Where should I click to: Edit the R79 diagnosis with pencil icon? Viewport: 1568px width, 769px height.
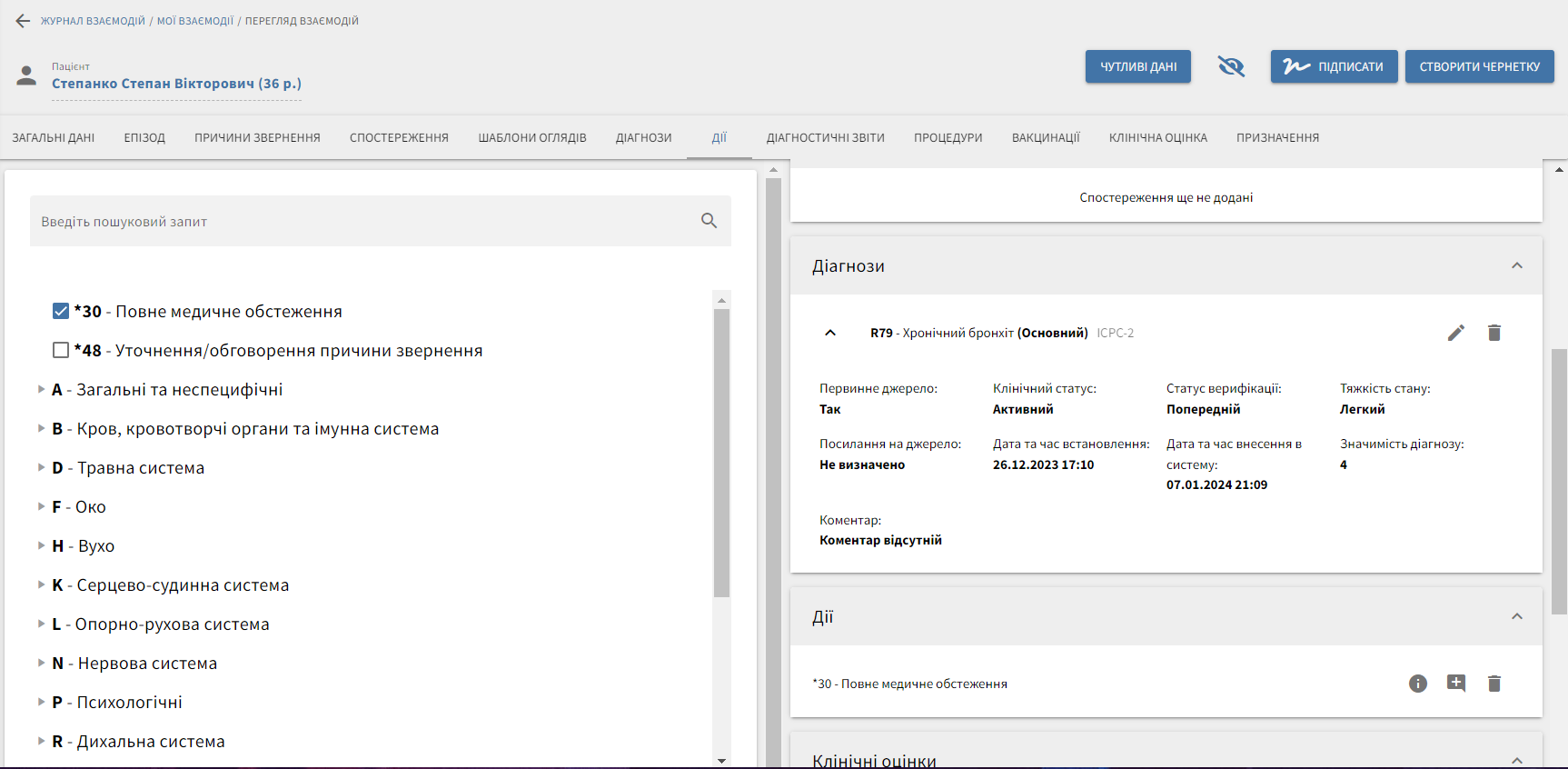[x=1455, y=333]
